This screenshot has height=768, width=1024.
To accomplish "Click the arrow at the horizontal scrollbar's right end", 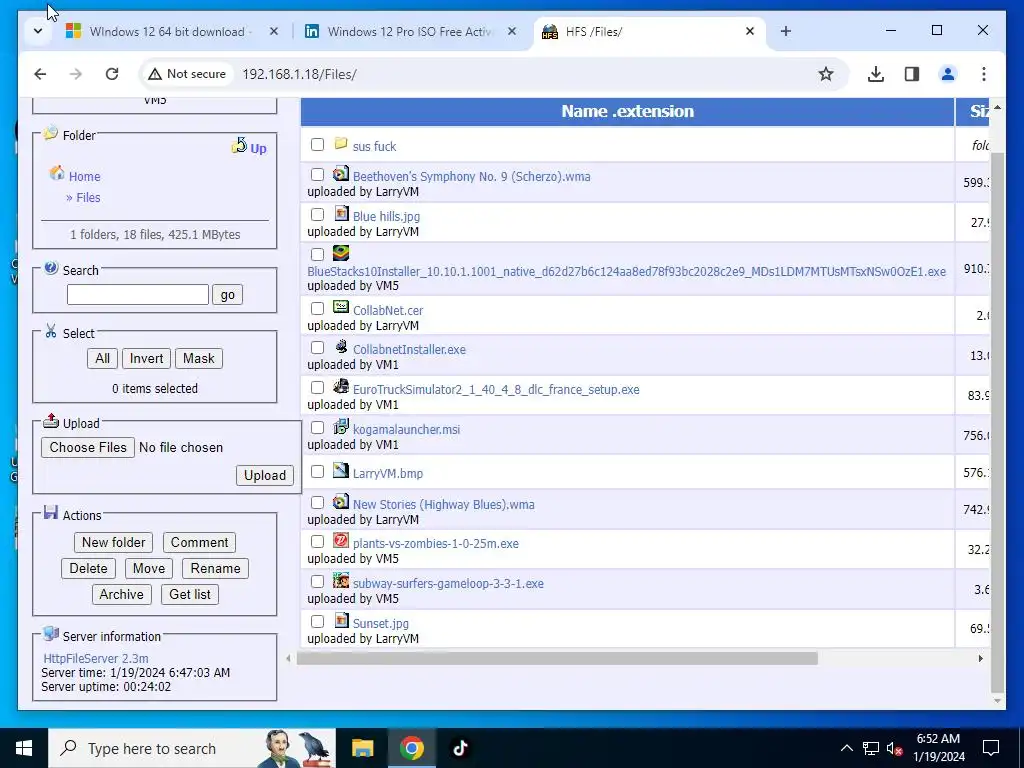I will tap(980, 658).
